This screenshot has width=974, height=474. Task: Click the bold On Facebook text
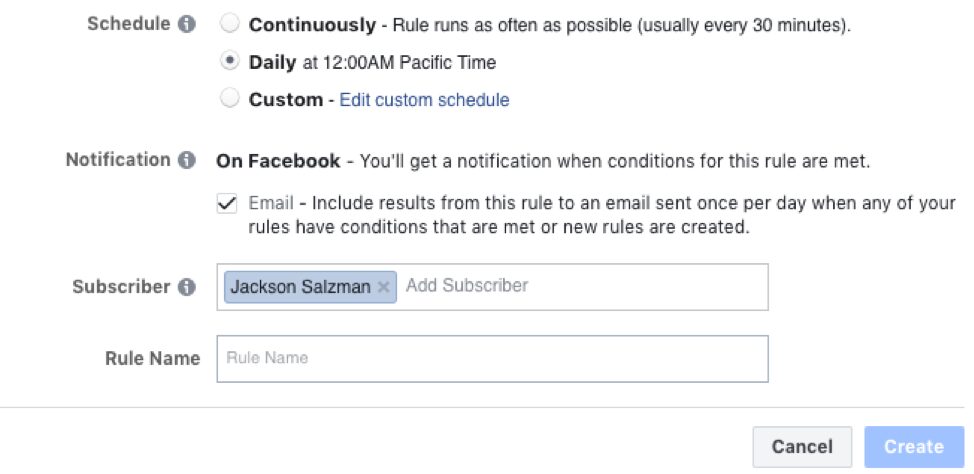point(279,160)
